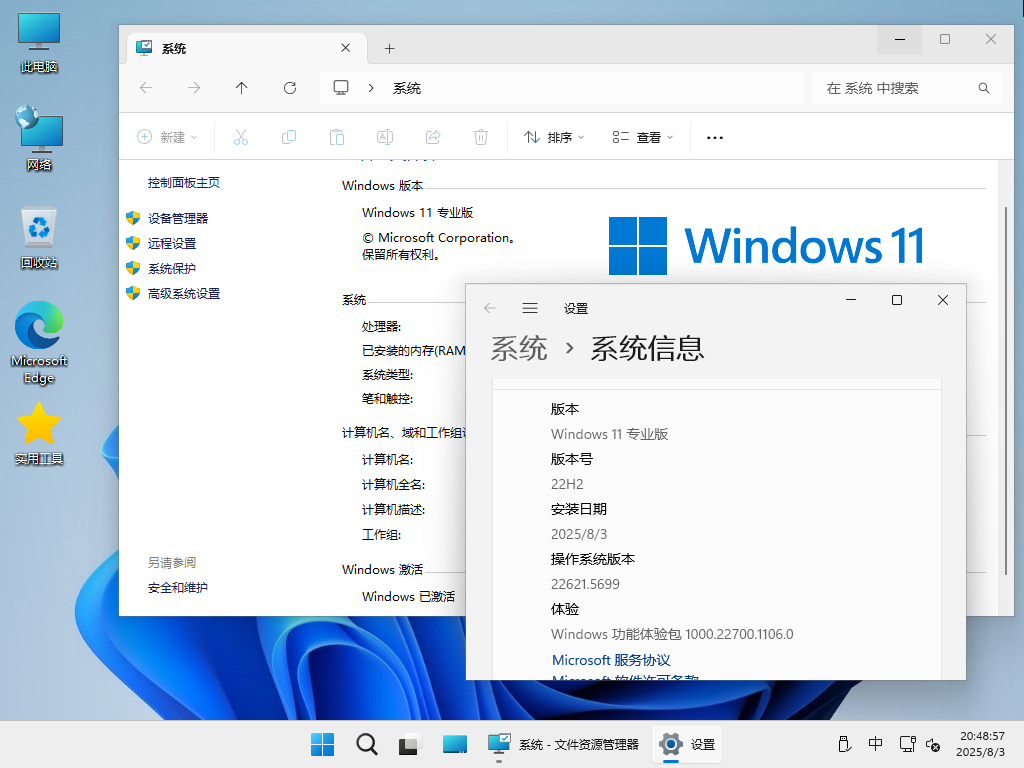This screenshot has width=1024, height=768.
Task: Click the refresh icon in the address bar
Action: click(289, 88)
